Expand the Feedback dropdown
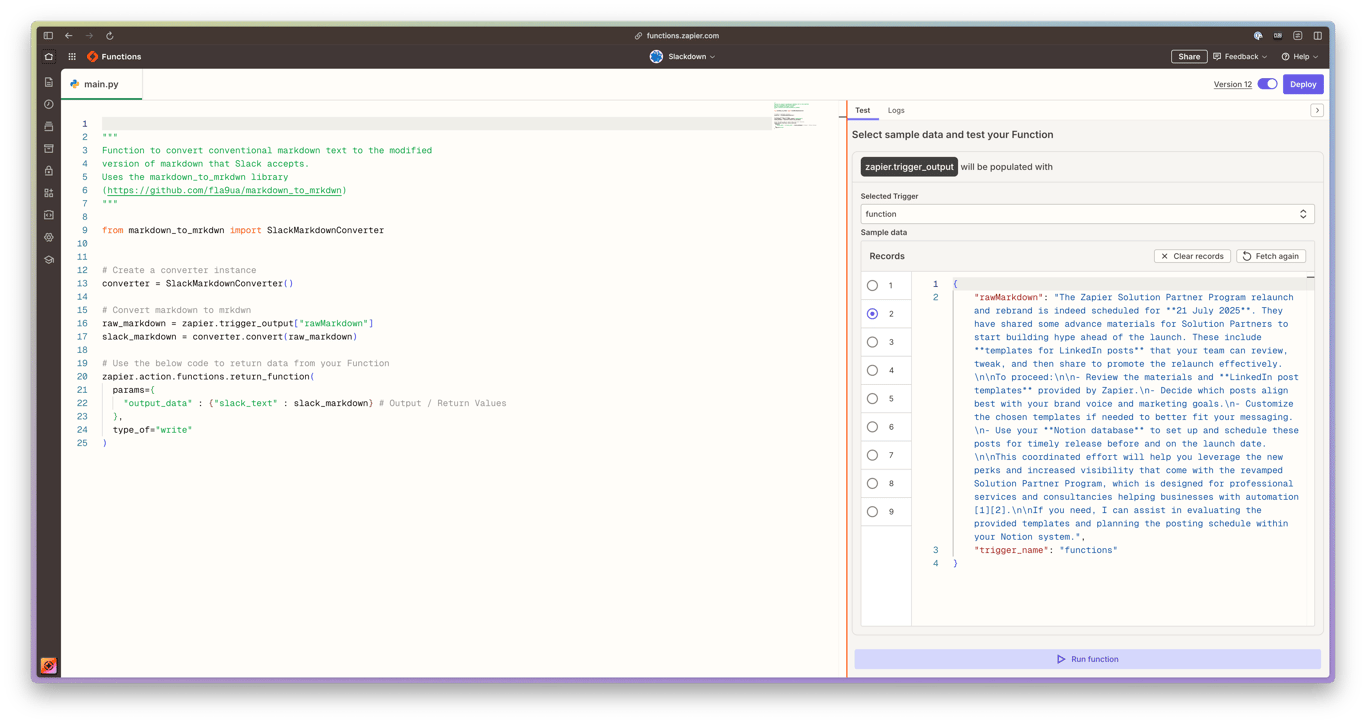1366x724 pixels. tap(1240, 56)
